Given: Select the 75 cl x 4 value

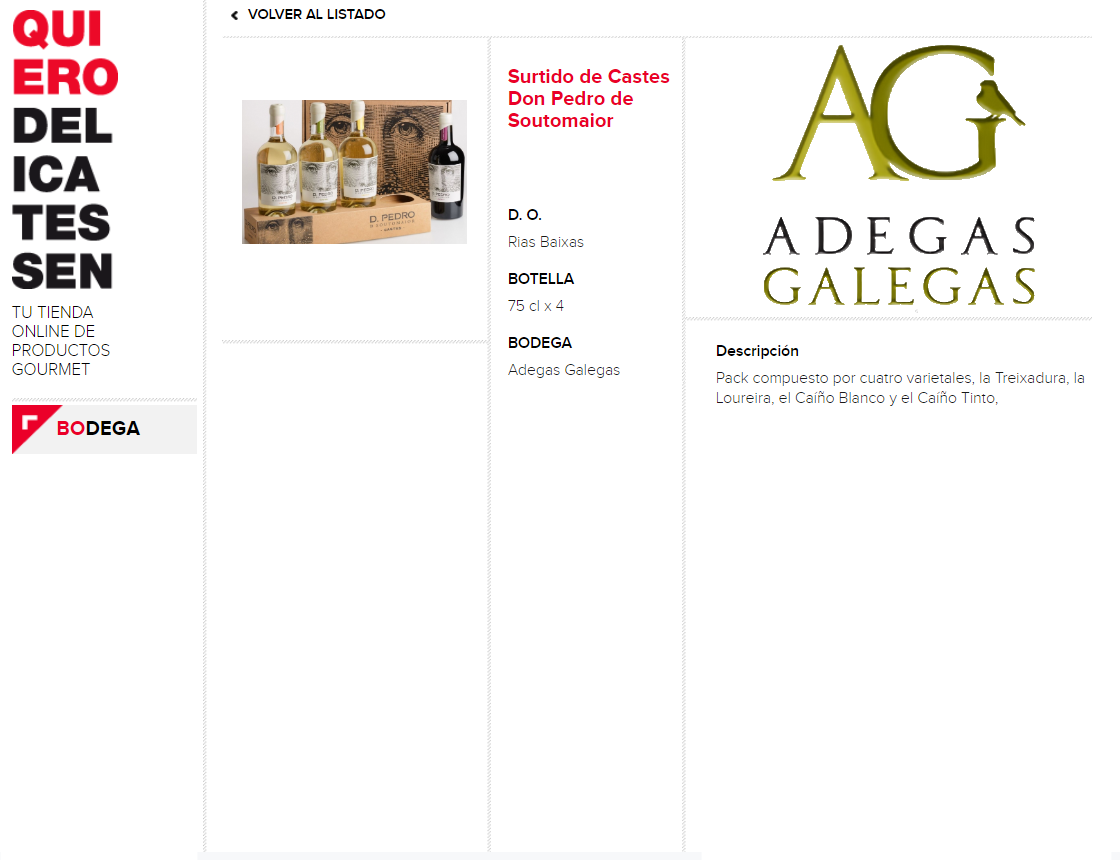Looking at the screenshot, I should [536, 306].
